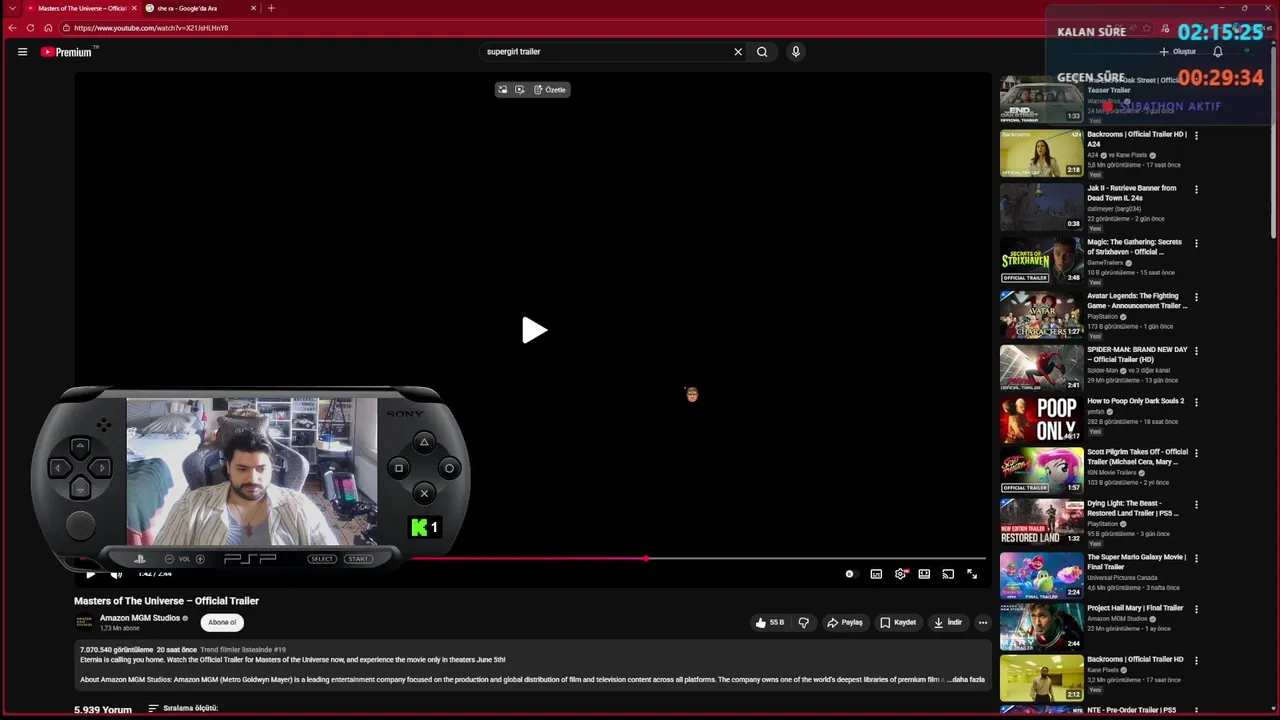Open the player settings gear
The height and width of the screenshot is (720, 1280).
pos(900,574)
